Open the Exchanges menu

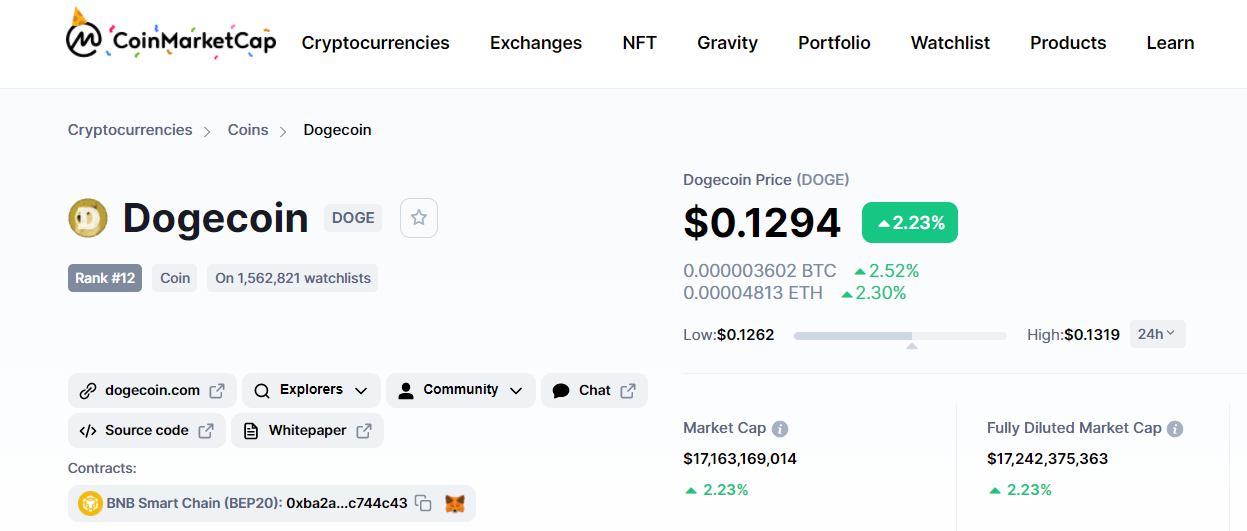(x=536, y=43)
